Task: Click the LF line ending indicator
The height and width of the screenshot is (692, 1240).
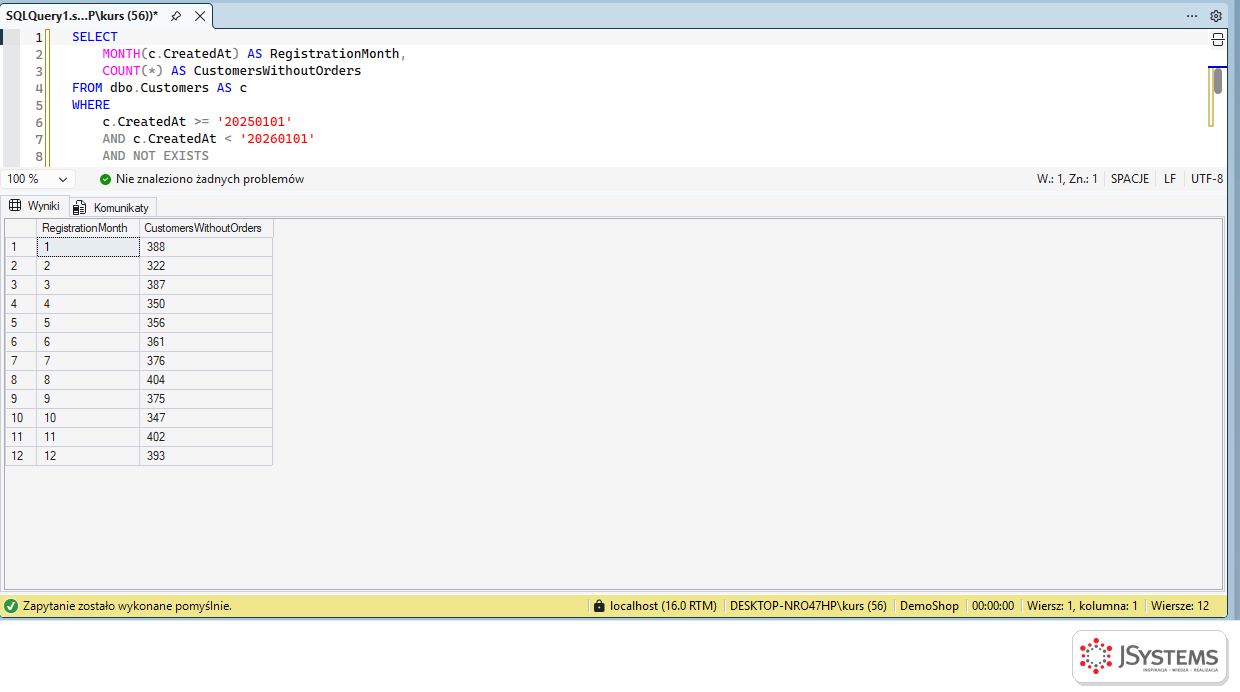Action: (x=1170, y=179)
